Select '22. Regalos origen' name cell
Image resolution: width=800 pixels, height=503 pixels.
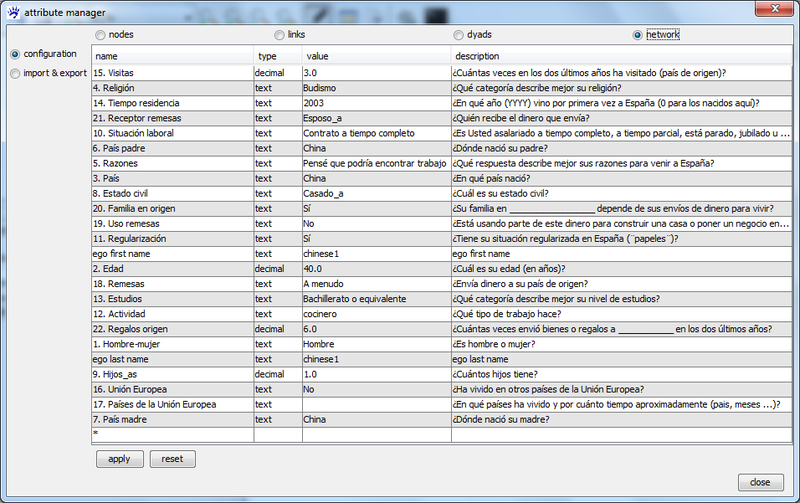(172, 329)
